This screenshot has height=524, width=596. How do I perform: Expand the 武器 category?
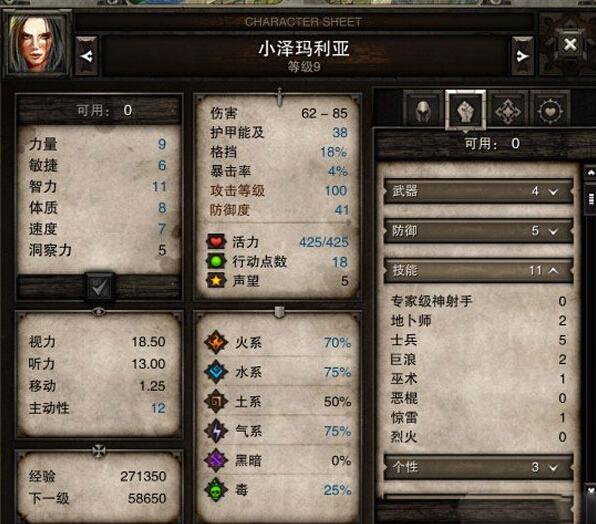[478, 191]
